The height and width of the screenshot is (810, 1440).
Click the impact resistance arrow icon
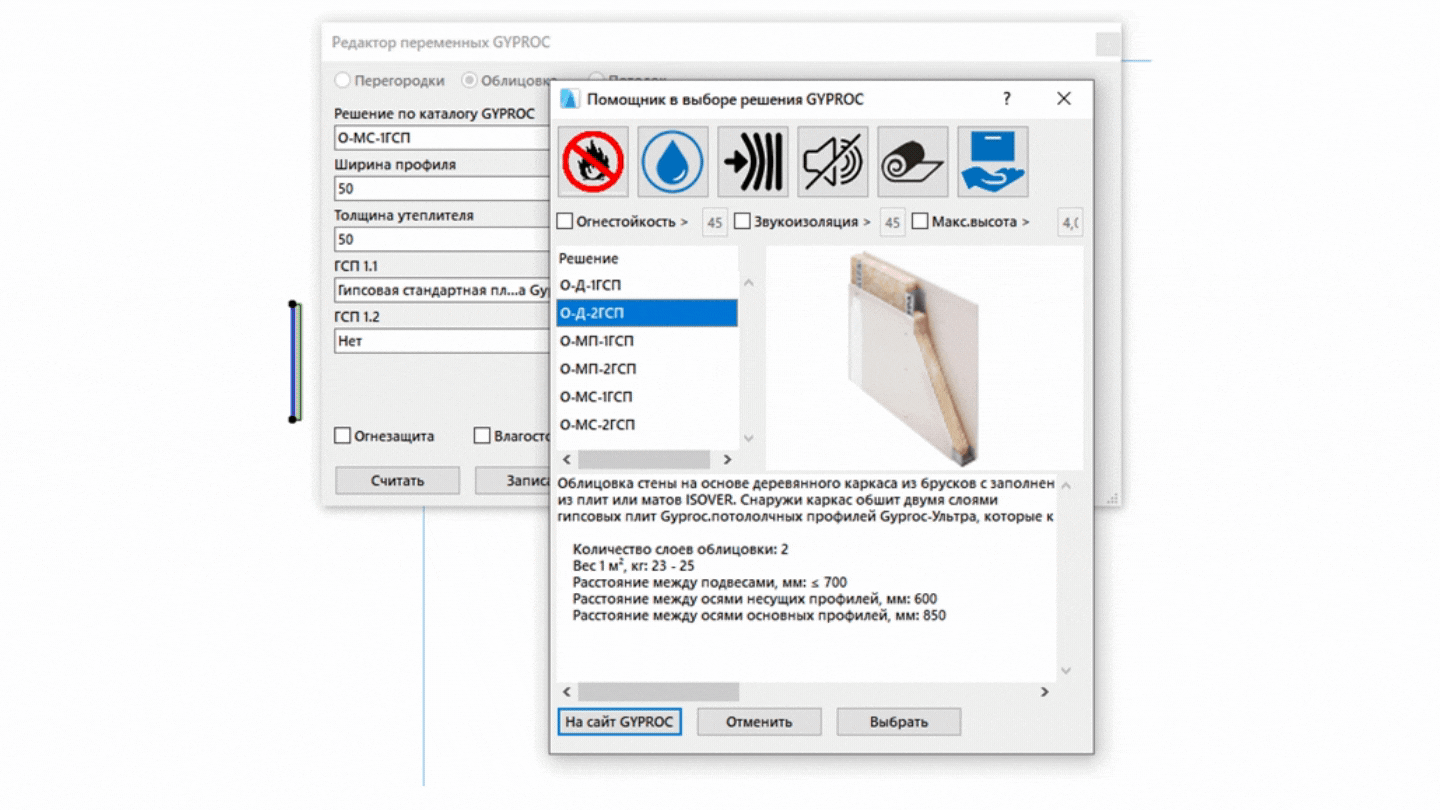pos(753,161)
